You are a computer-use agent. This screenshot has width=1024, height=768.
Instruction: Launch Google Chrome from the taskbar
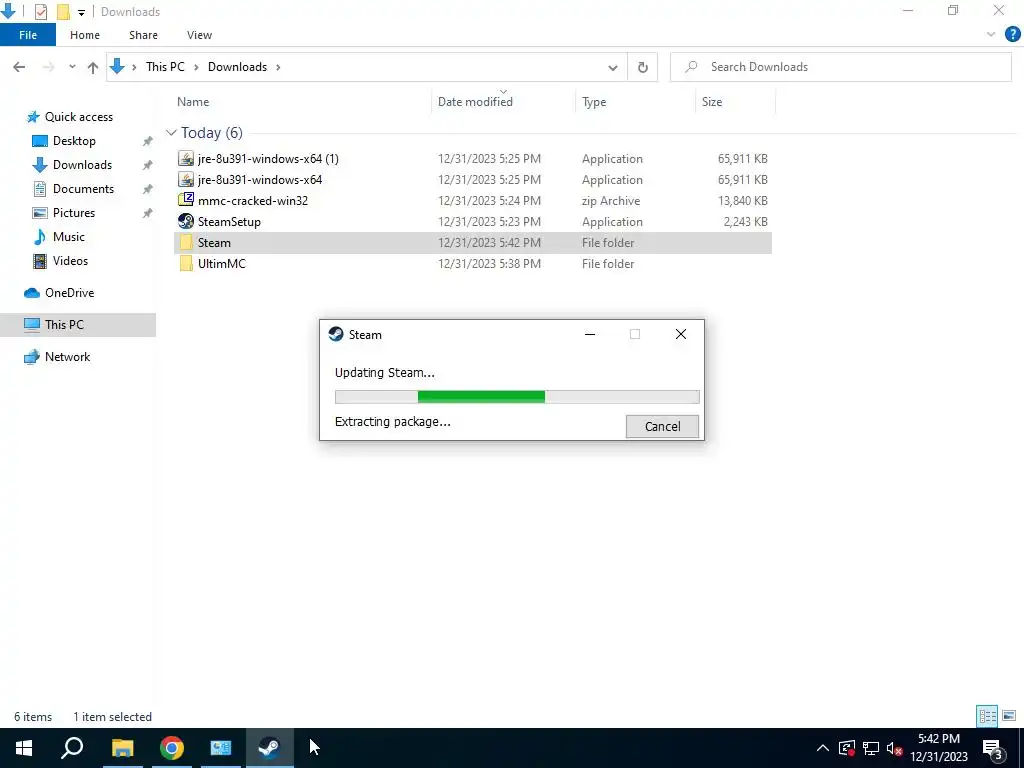click(x=172, y=748)
